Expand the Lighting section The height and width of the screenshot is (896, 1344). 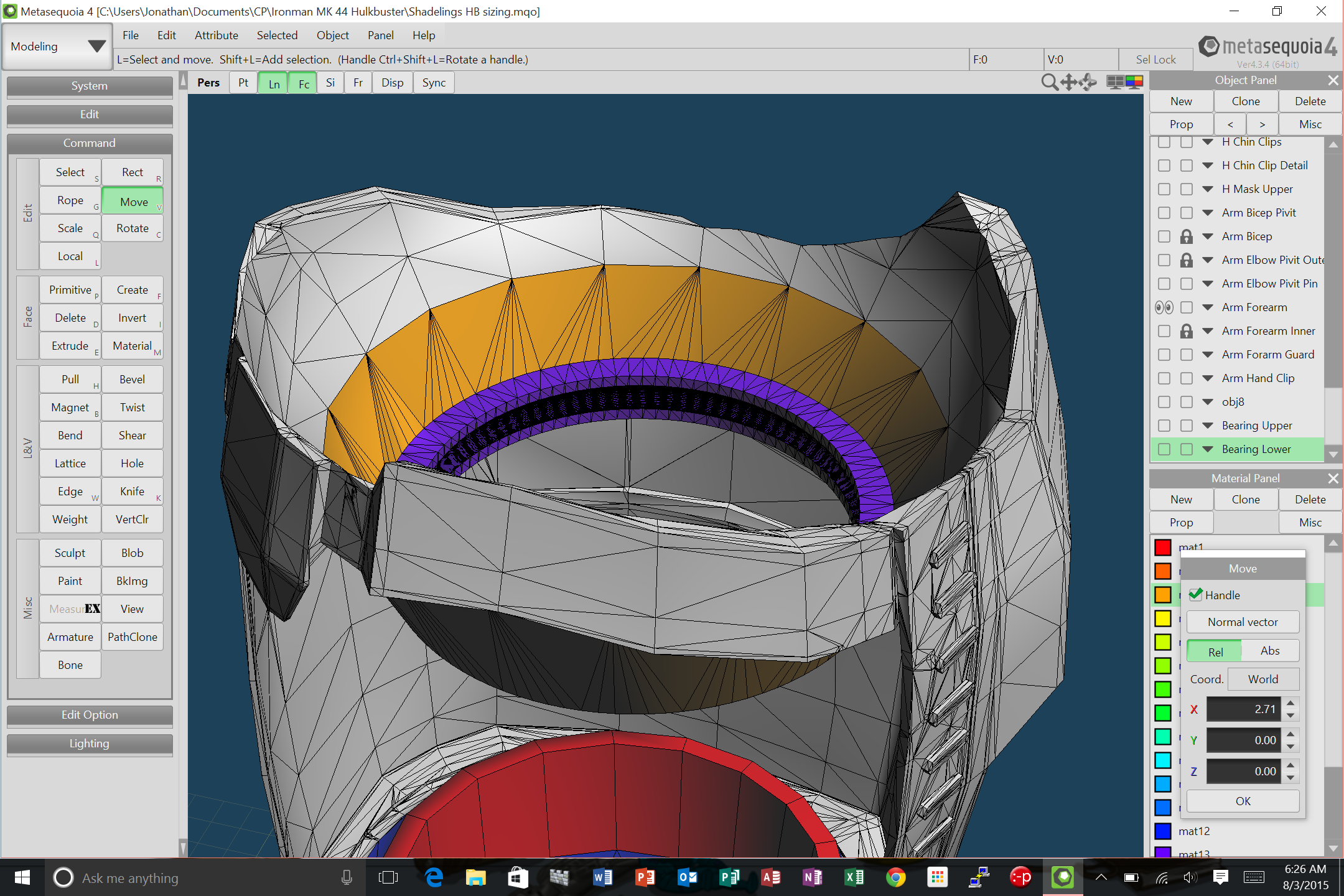90,744
